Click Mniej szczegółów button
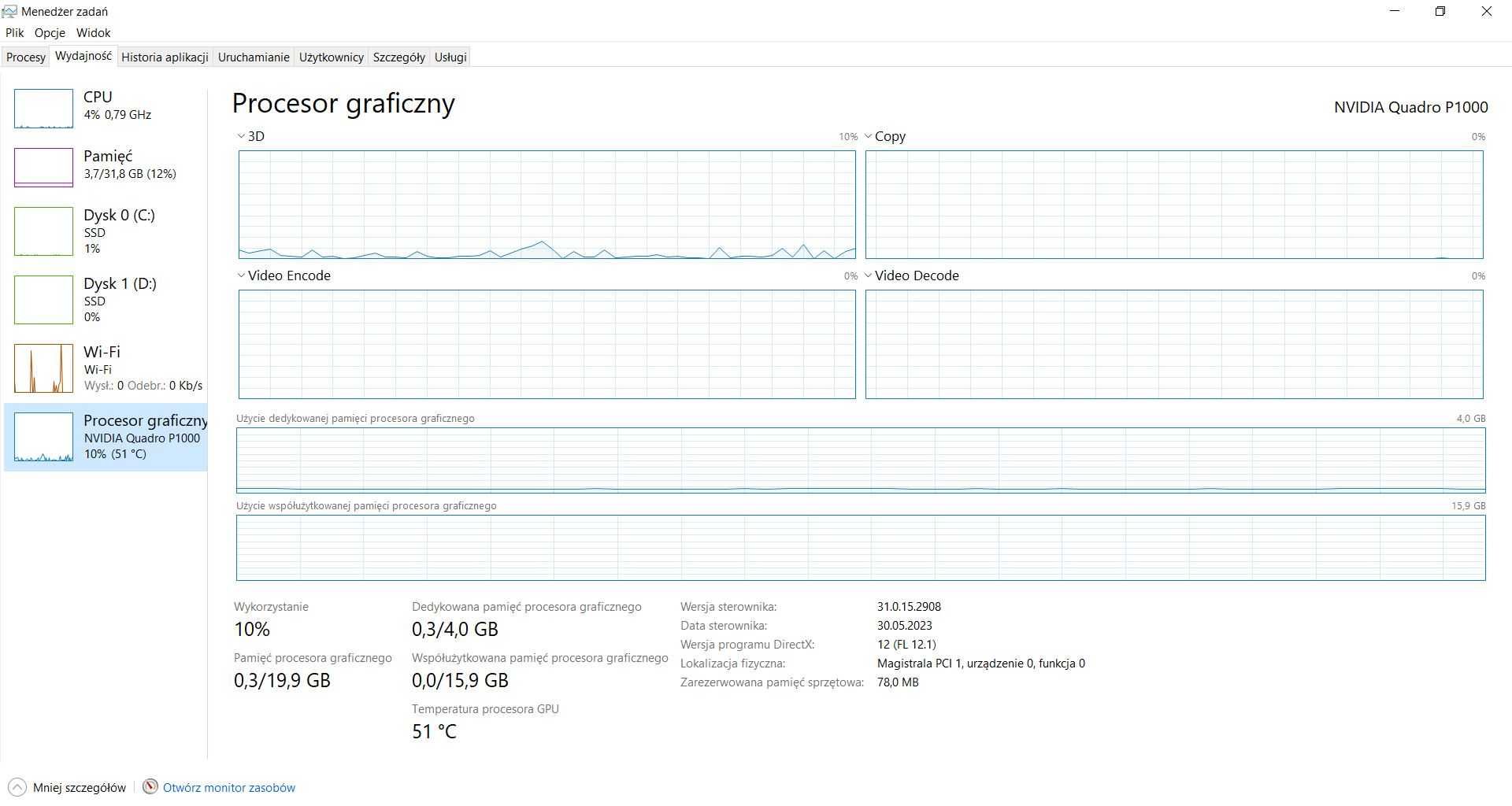The image size is (1512, 806). (x=66, y=787)
